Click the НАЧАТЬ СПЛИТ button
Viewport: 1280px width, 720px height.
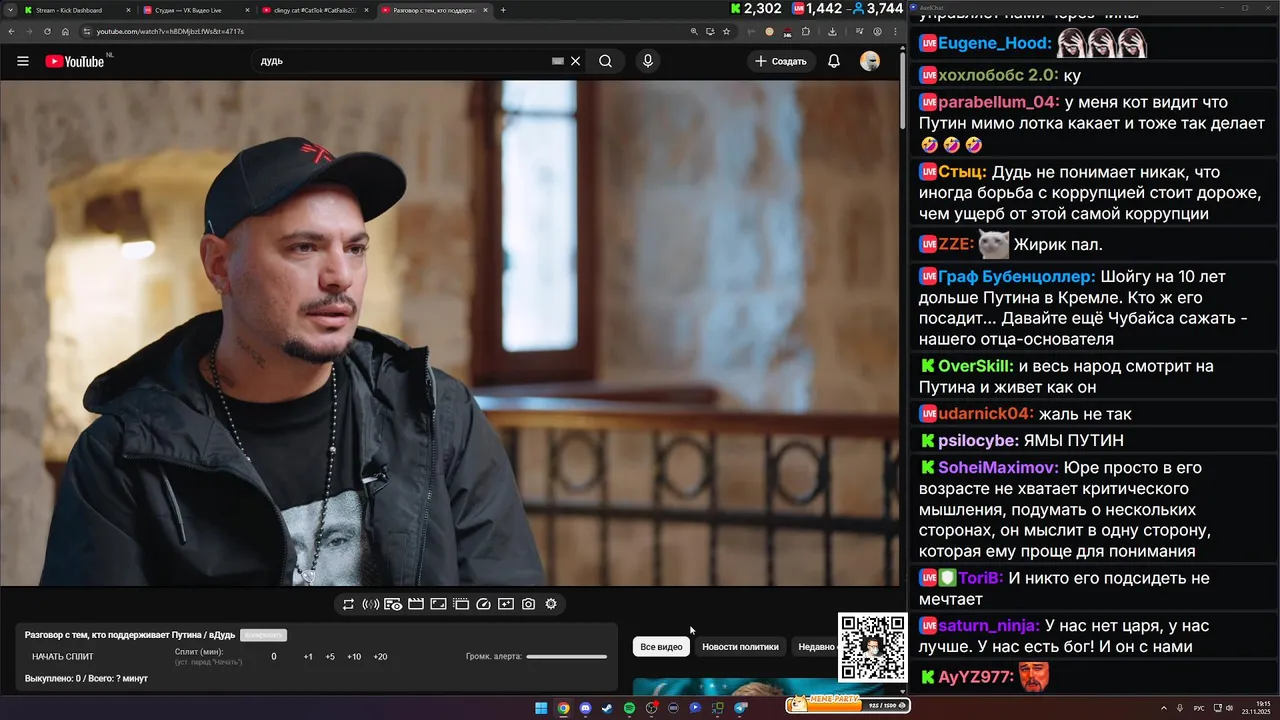point(63,657)
